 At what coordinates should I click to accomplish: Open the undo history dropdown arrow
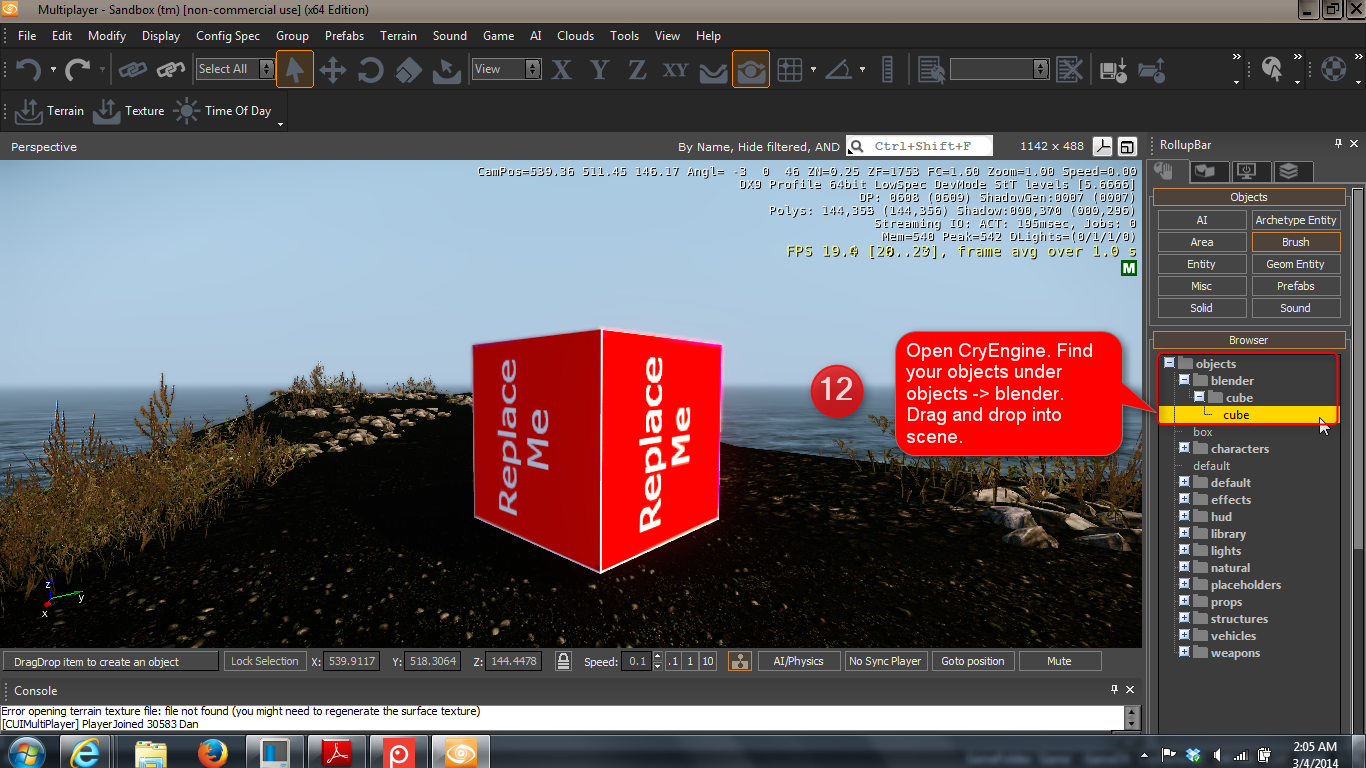point(52,69)
